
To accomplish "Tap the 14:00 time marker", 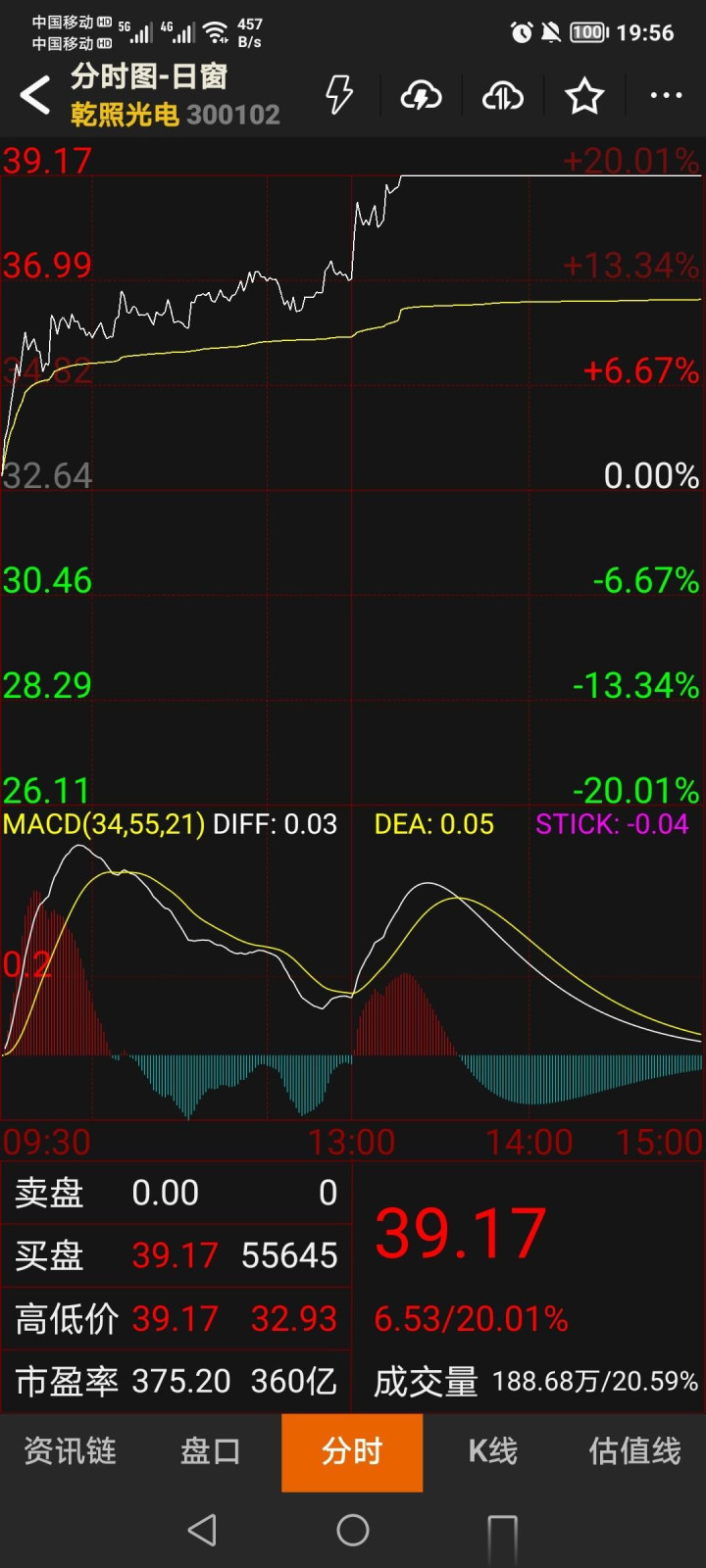I will tap(529, 1143).
